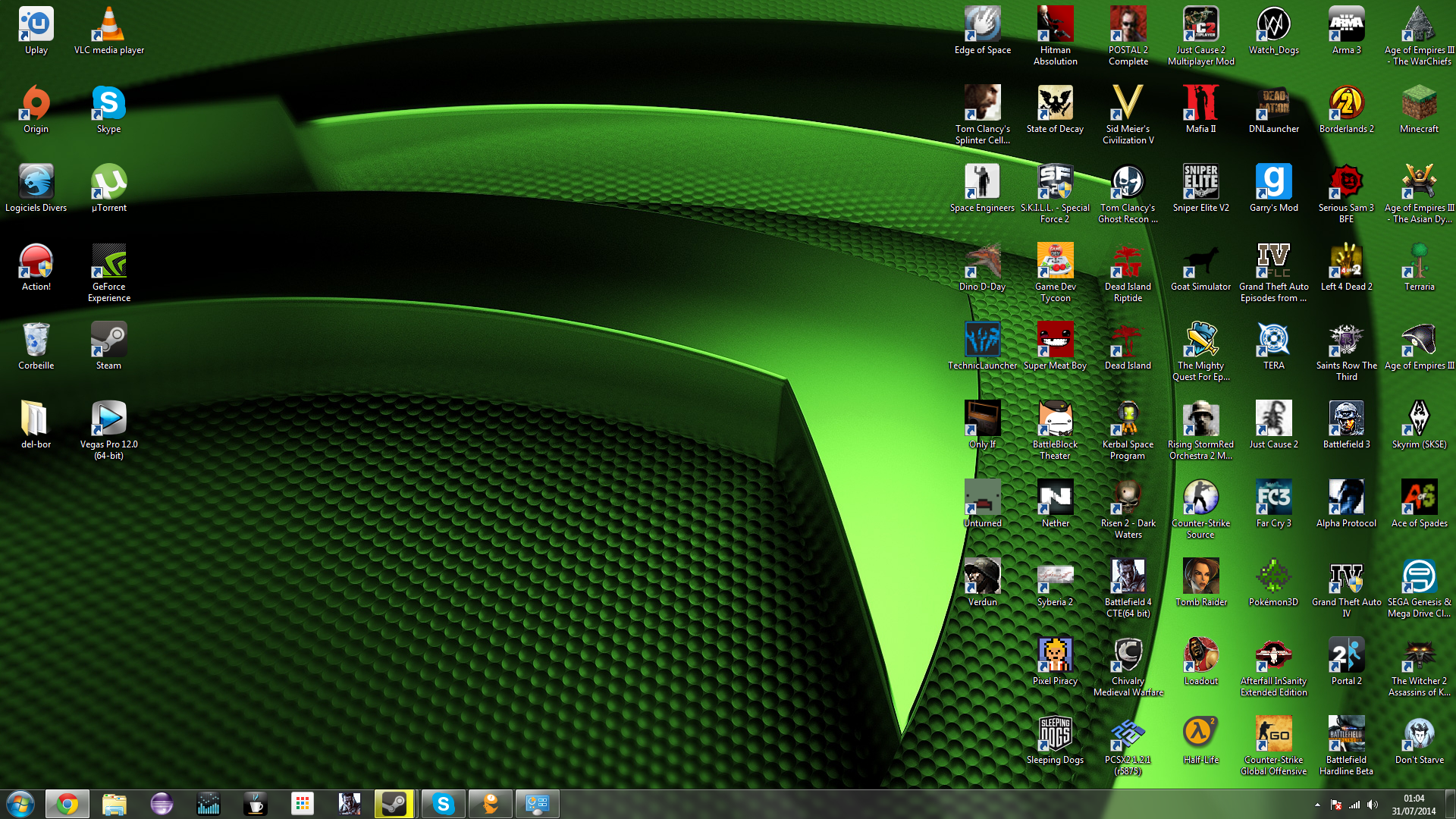Launch Arma 3 shortcut
1456x819 pixels.
(x=1346, y=31)
